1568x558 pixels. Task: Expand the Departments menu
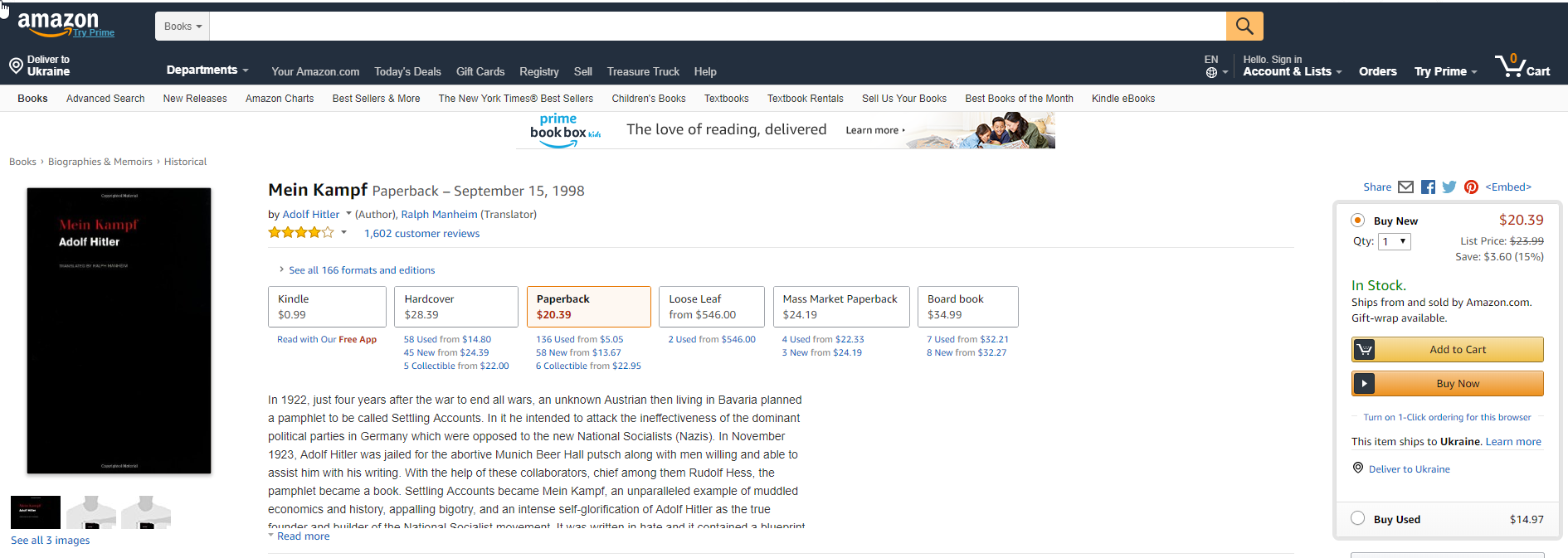tap(207, 70)
